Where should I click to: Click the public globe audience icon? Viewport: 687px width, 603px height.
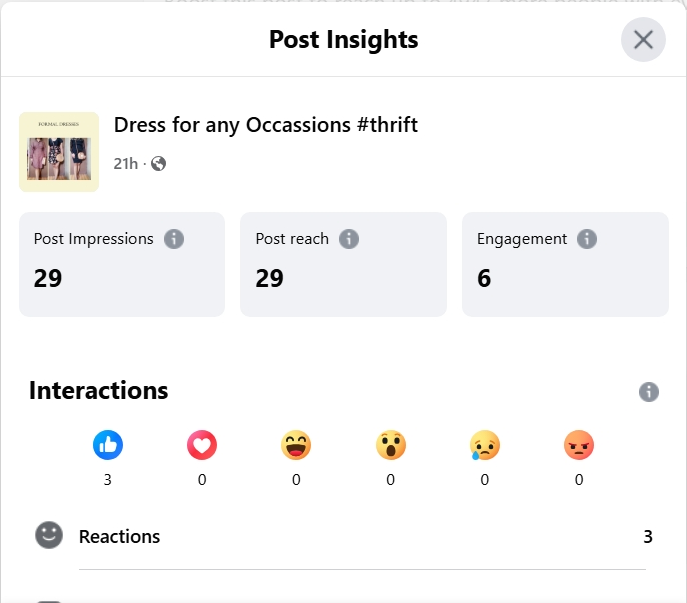point(158,164)
